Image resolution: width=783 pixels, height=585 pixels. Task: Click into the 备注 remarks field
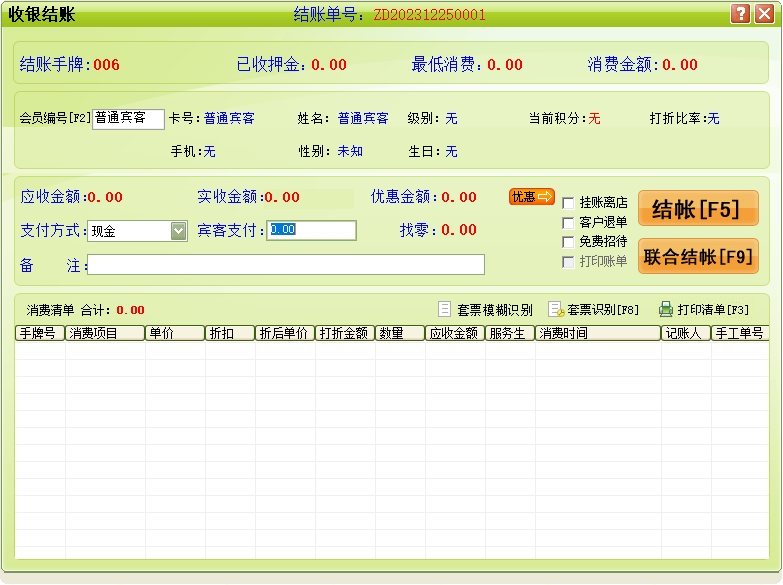point(287,265)
